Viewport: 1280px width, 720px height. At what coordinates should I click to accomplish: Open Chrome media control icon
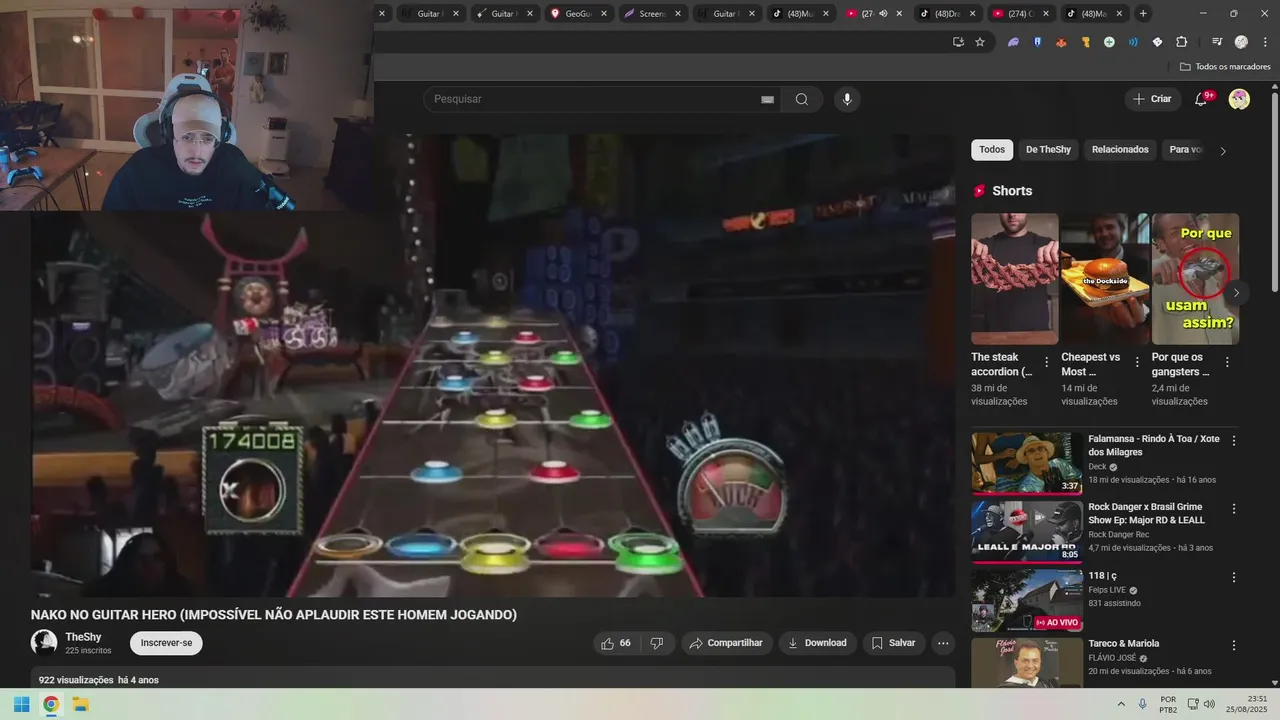click(1217, 42)
